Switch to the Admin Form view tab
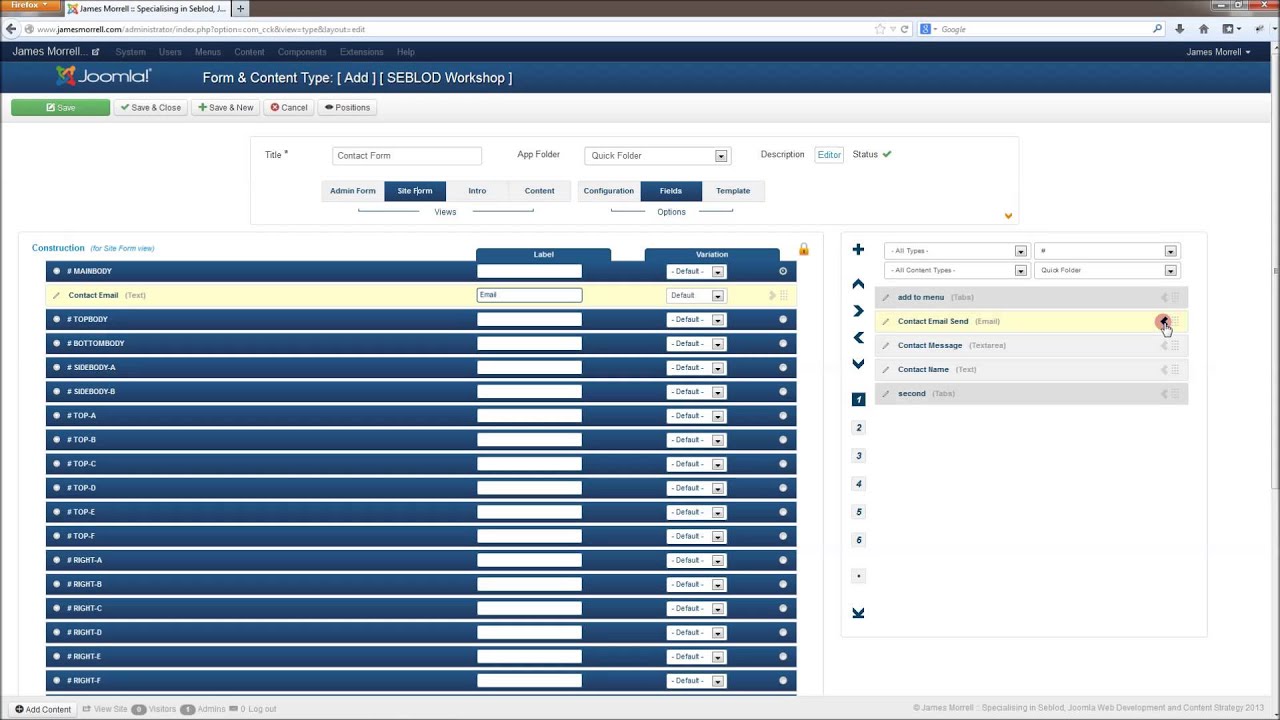The height and width of the screenshot is (720, 1280). coord(353,191)
